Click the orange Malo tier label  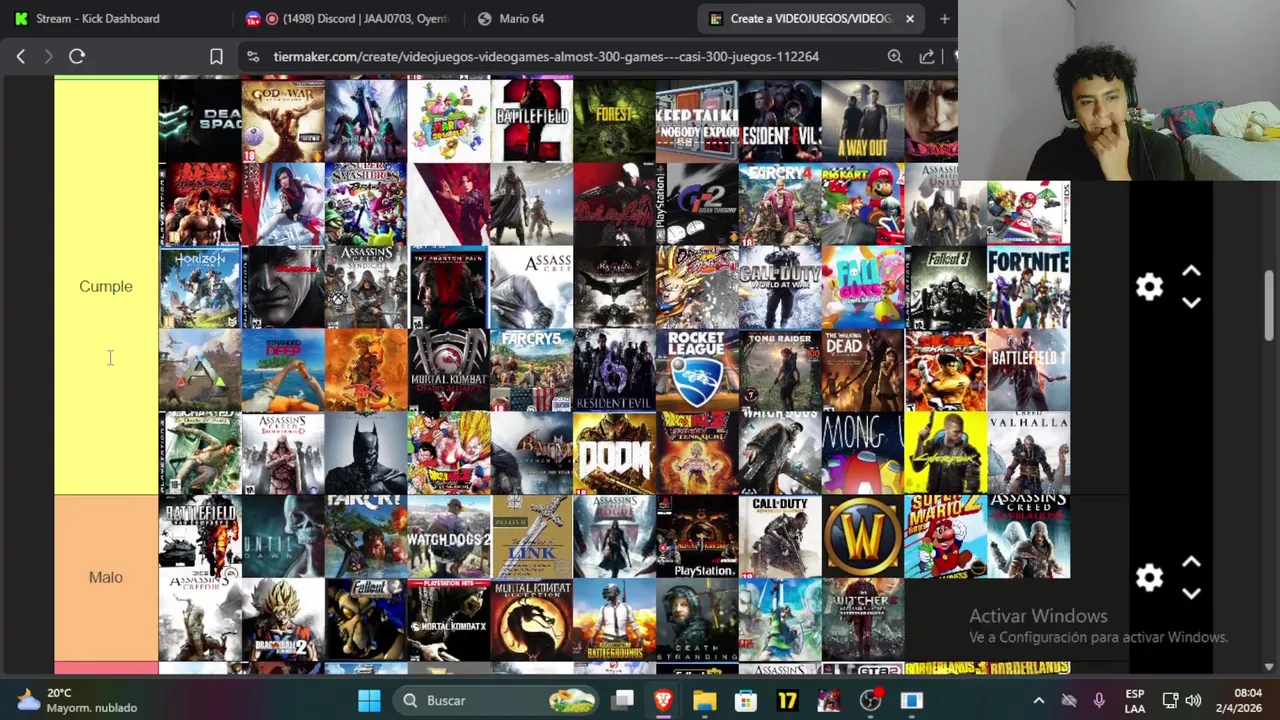click(x=106, y=578)
